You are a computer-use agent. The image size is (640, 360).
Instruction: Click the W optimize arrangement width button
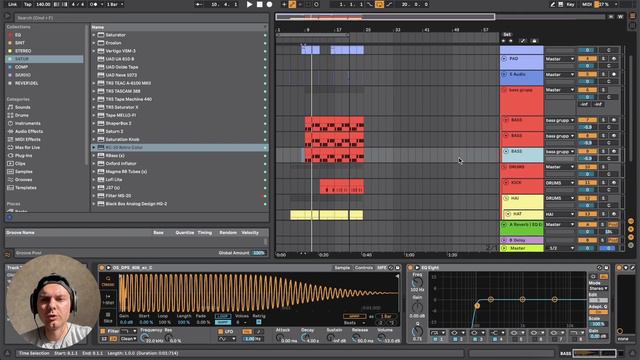(x=620, y=17)
